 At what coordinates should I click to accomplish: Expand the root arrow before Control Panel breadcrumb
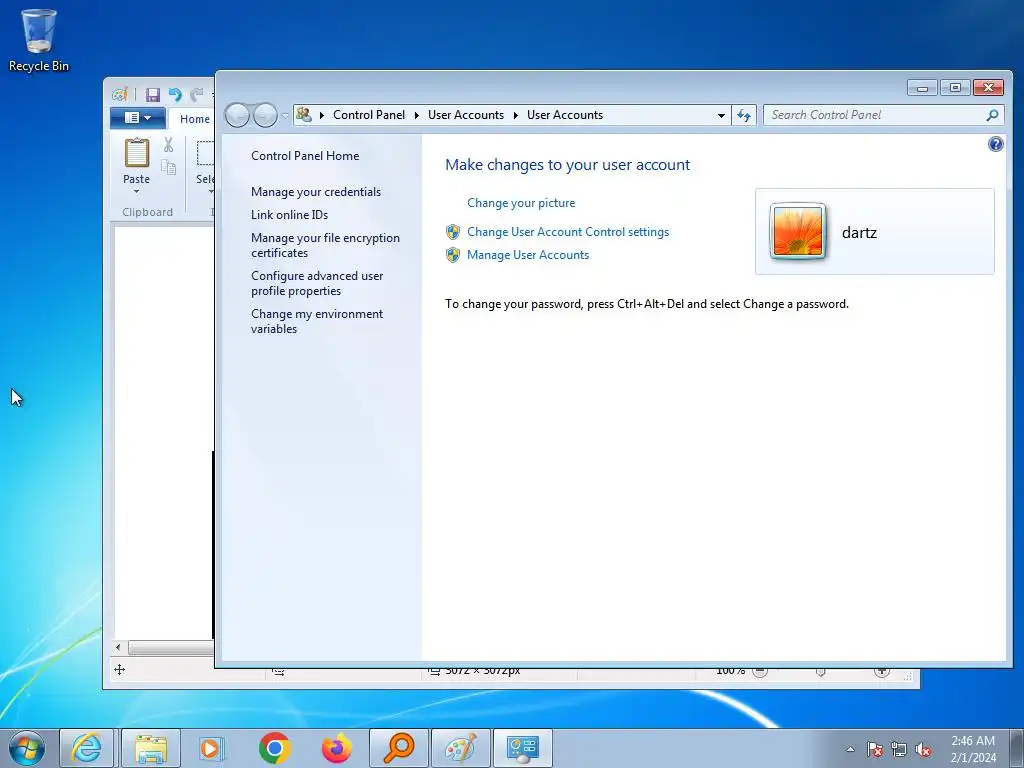pos(322,116)
